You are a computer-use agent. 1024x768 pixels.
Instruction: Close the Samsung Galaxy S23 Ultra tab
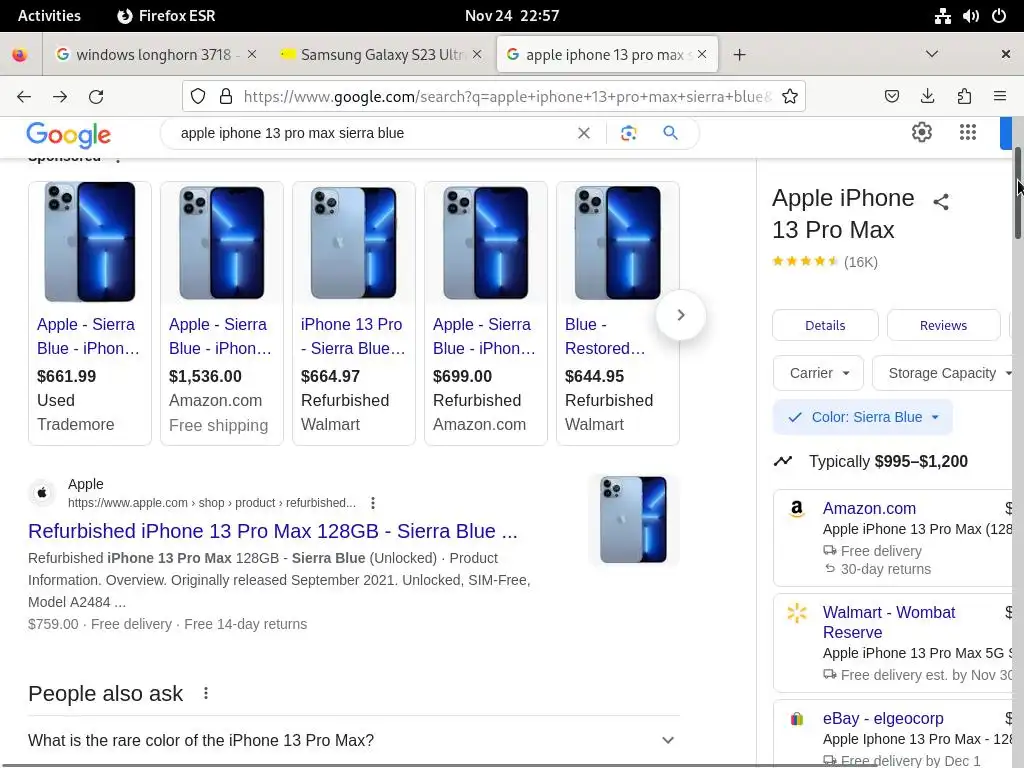[477, 54]
